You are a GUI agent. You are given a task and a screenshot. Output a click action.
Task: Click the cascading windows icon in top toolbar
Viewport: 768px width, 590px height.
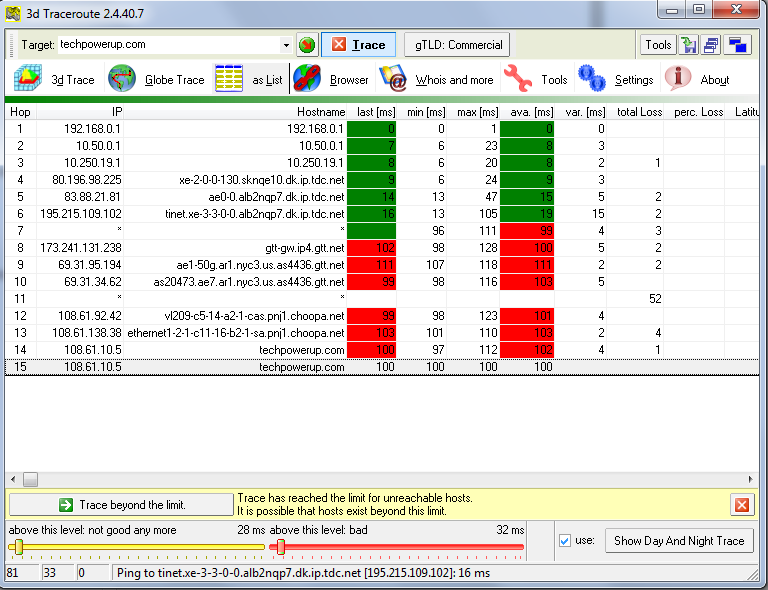coord(711,45)
